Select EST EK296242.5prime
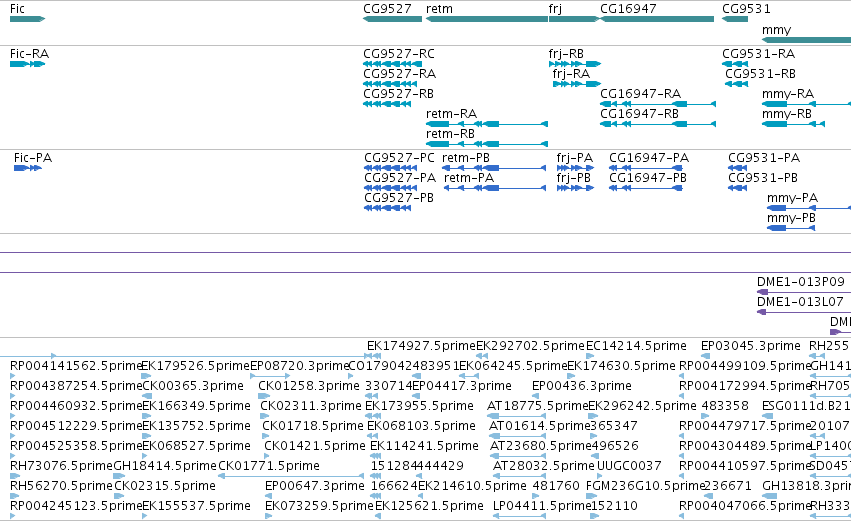851x521 pixels. pyautogui.click(x=642, y=406)
